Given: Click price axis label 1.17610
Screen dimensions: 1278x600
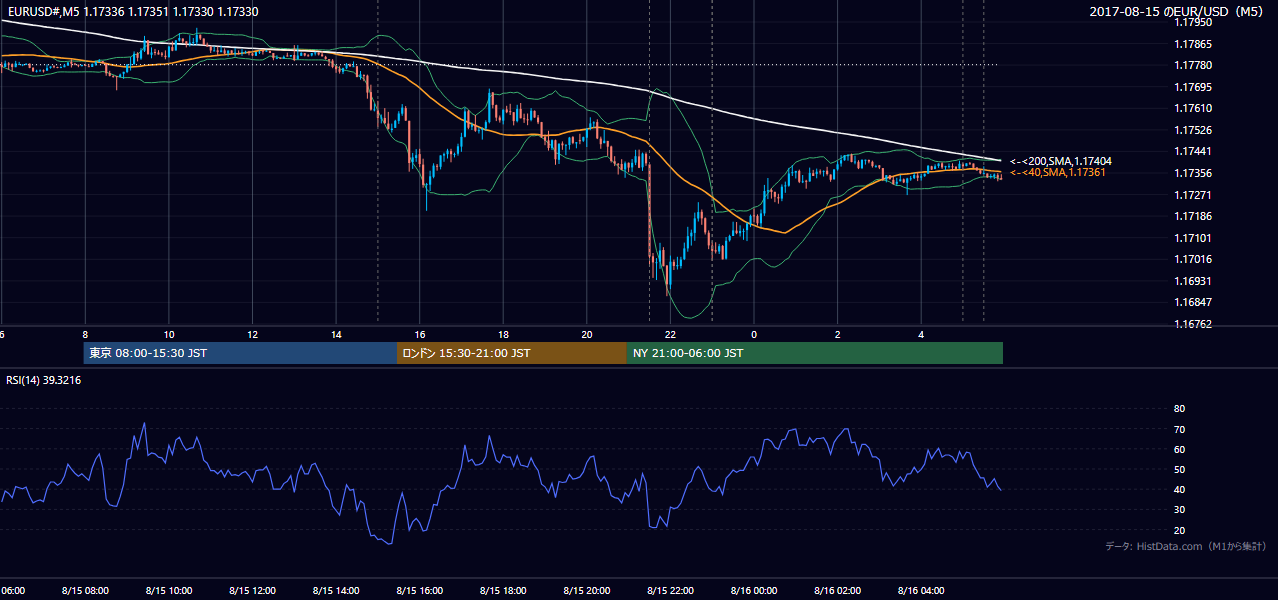Looking at the screenshot, I should (x=1193, y=108).
